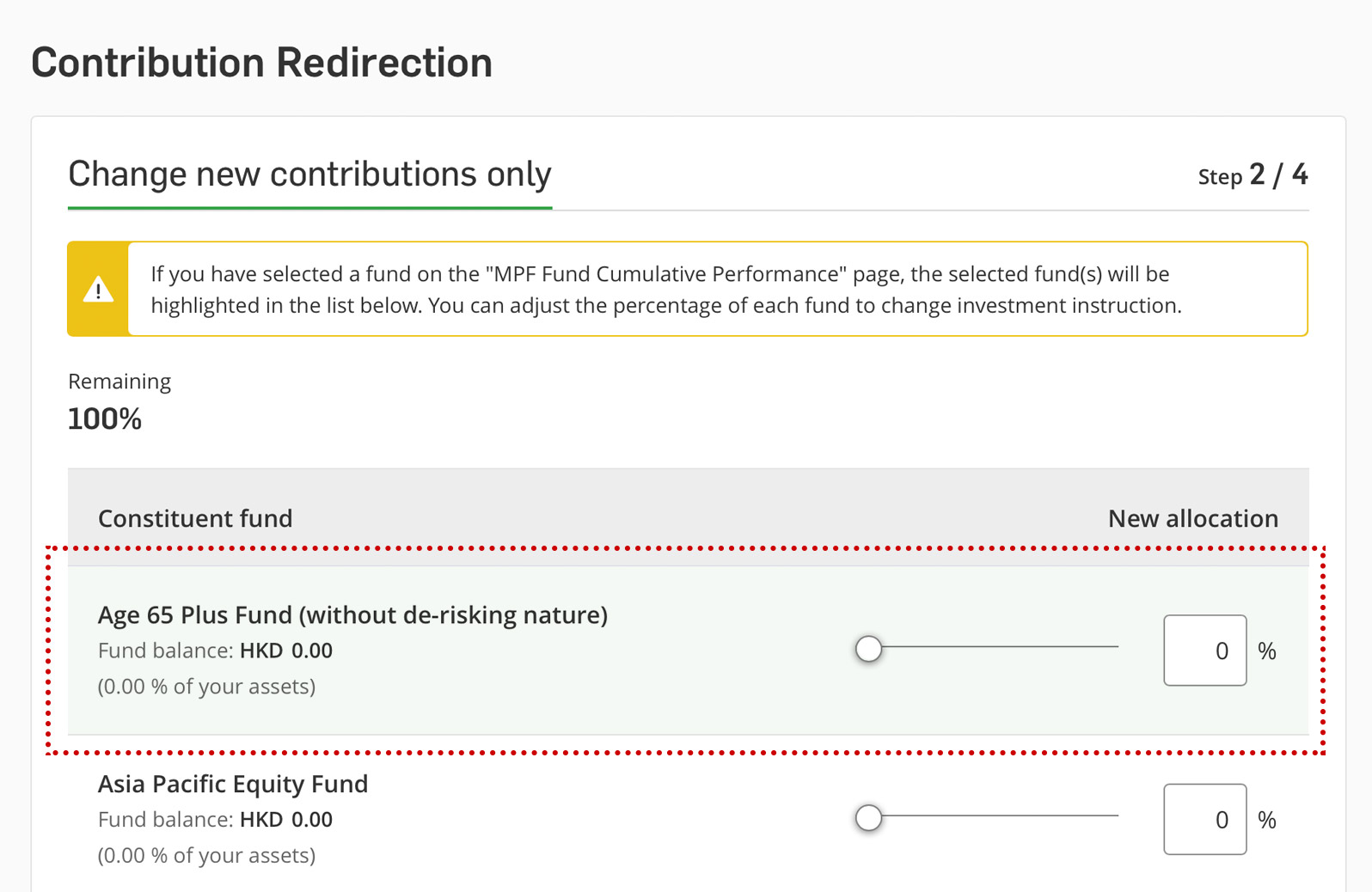Click the Constituent fund column header

tap(195, 518)
